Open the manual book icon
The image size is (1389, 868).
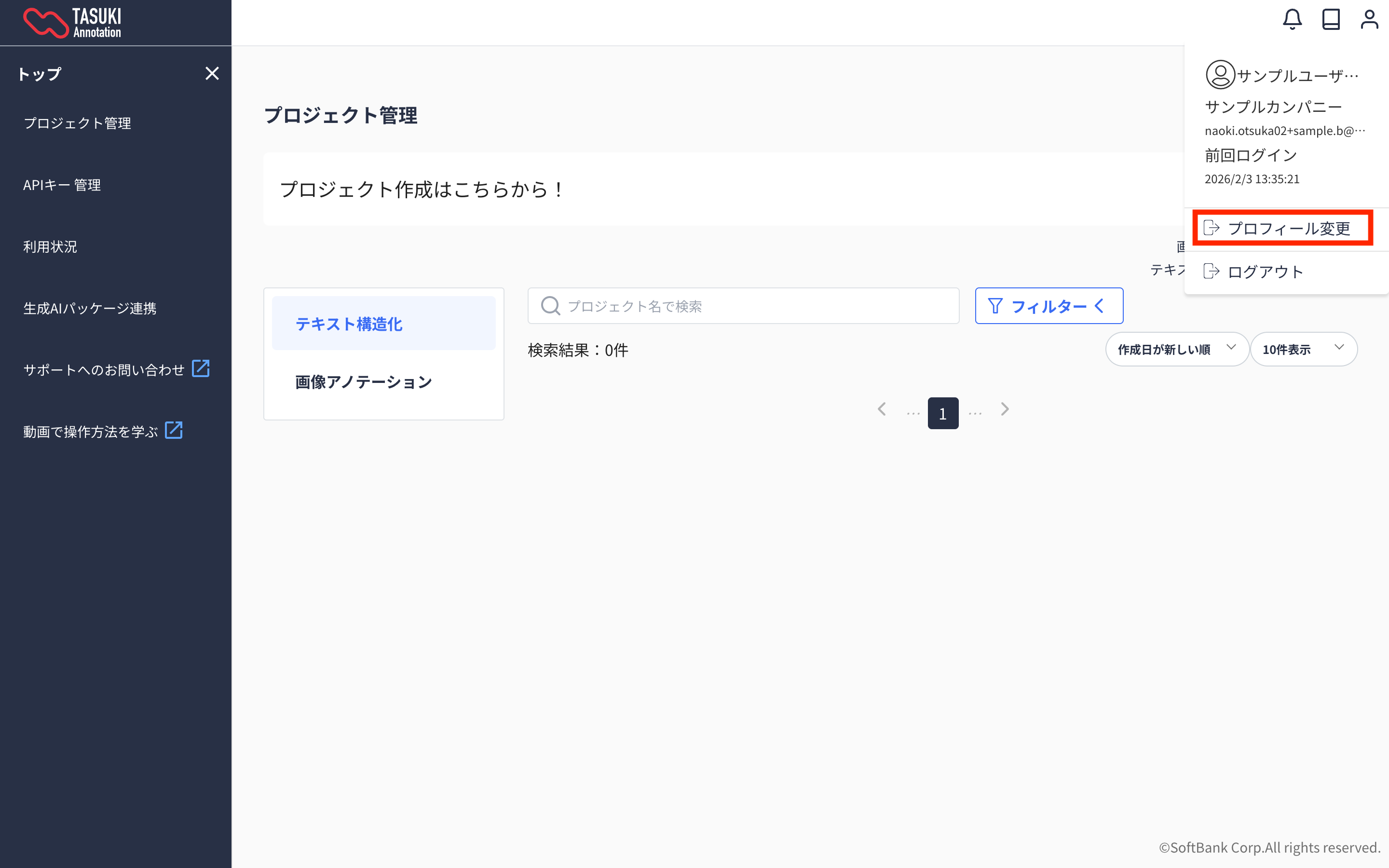click(1331, 19)
